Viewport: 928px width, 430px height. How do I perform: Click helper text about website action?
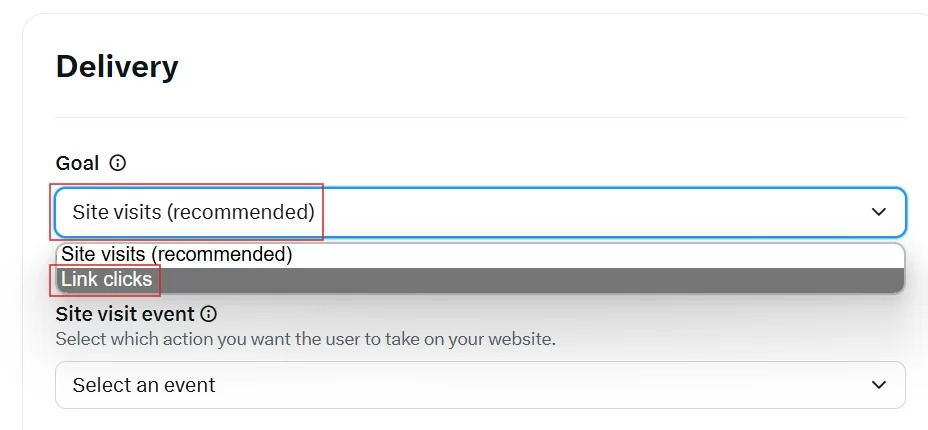[x=305, y=339]
